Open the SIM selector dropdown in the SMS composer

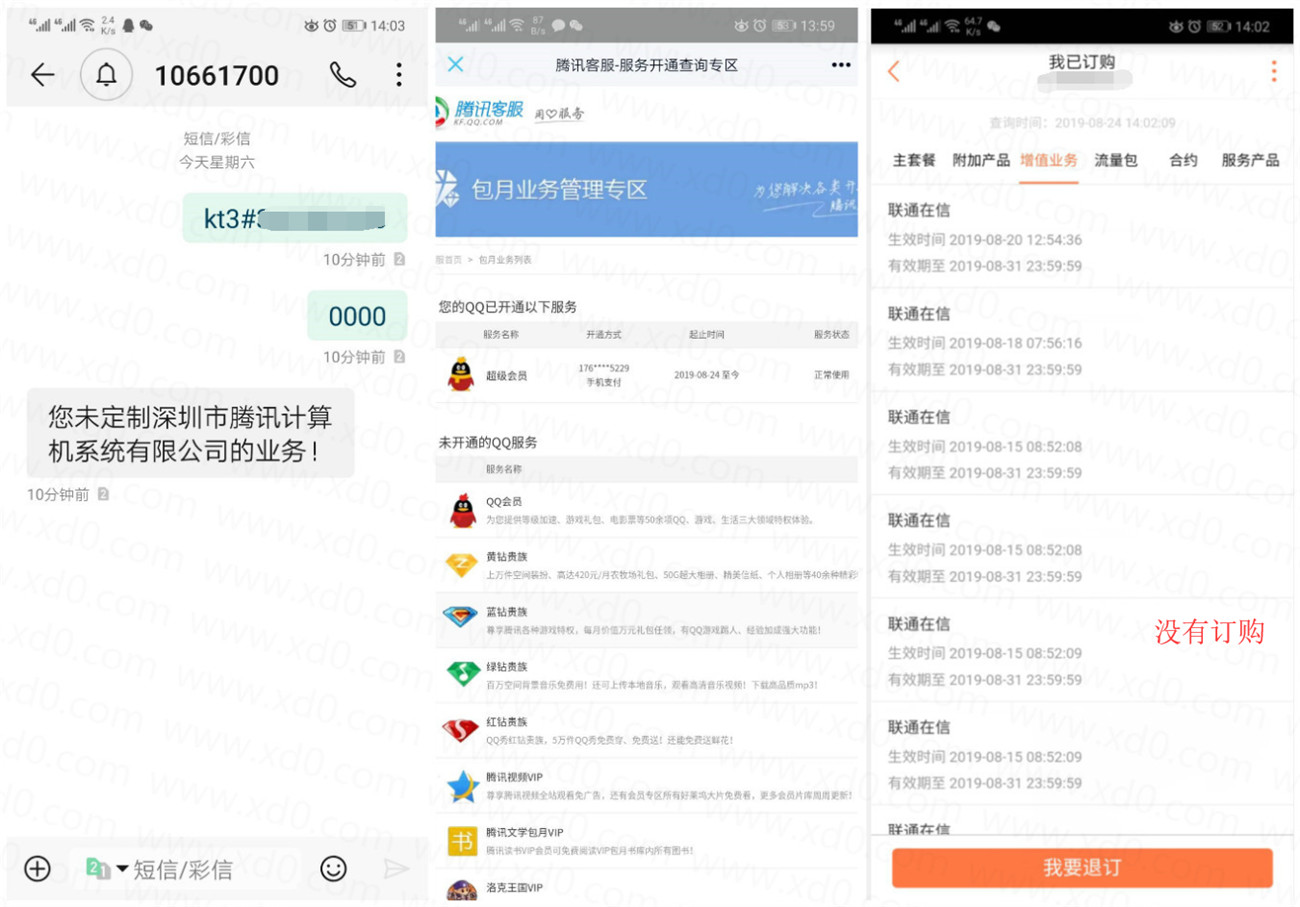point(108,868)
